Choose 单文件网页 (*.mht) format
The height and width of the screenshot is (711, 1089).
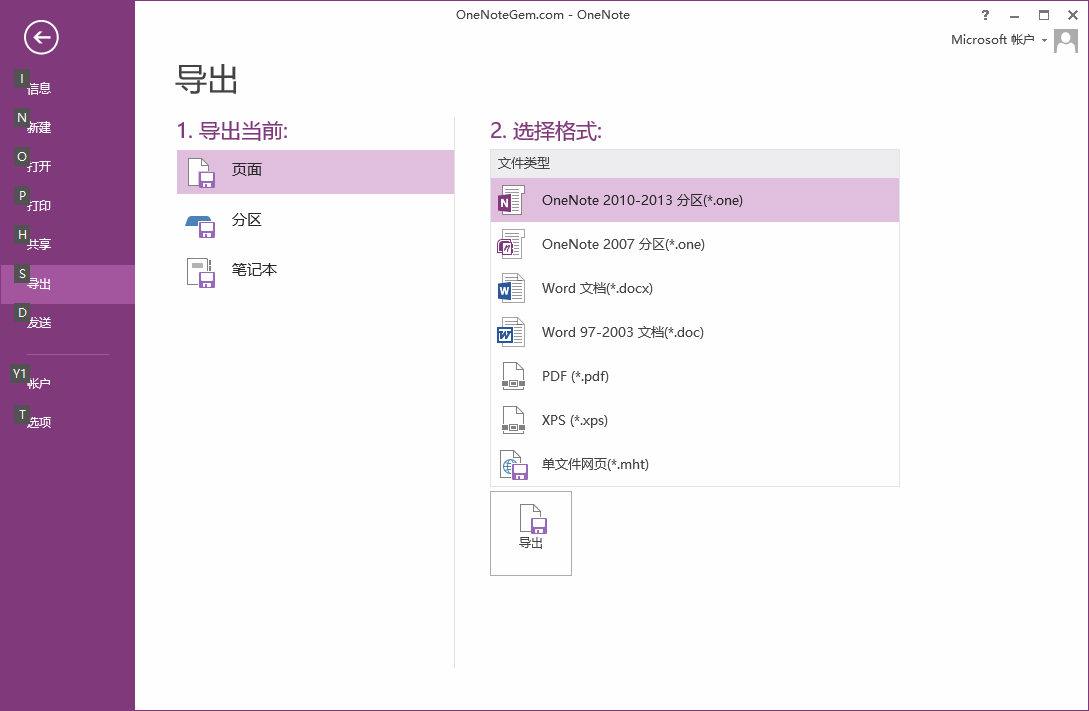(595, 464)
